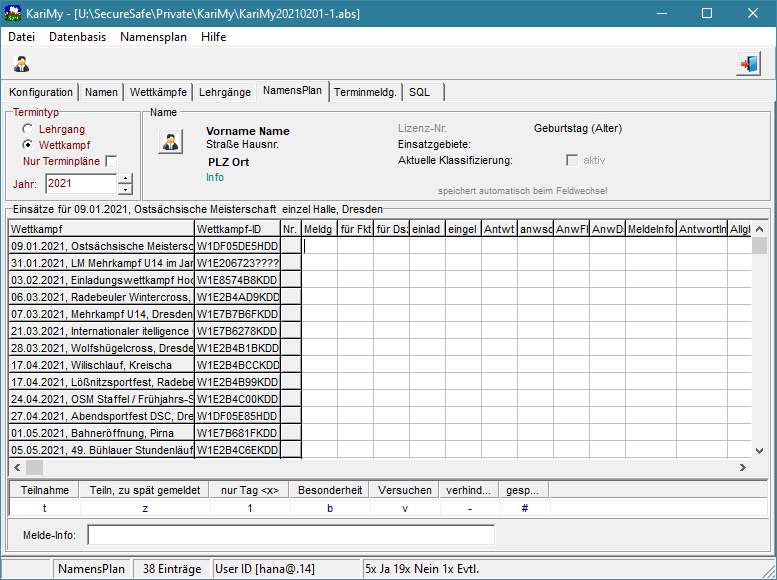Click Teiln, zu spät gemeldet button
Image resolution: width=777 pixels, height=580 pixels.
coord(145,490)
